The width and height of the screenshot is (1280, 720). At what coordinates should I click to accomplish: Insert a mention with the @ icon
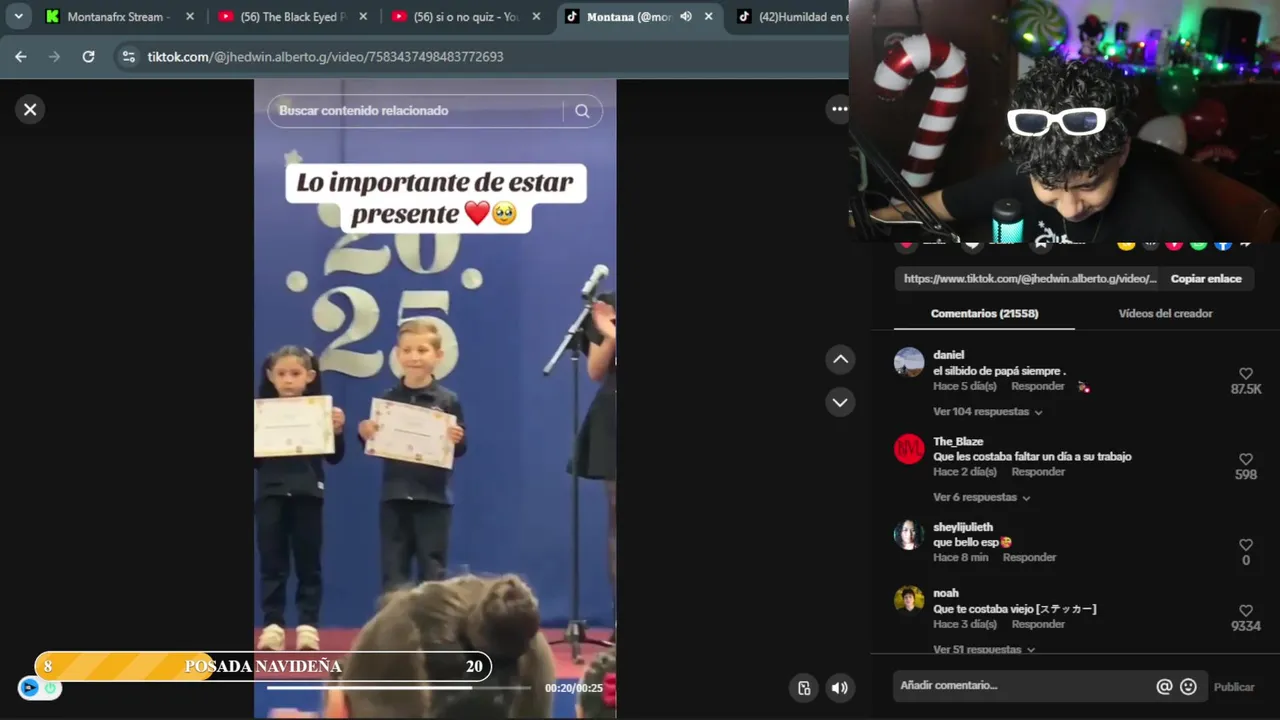coord(1164,686)
